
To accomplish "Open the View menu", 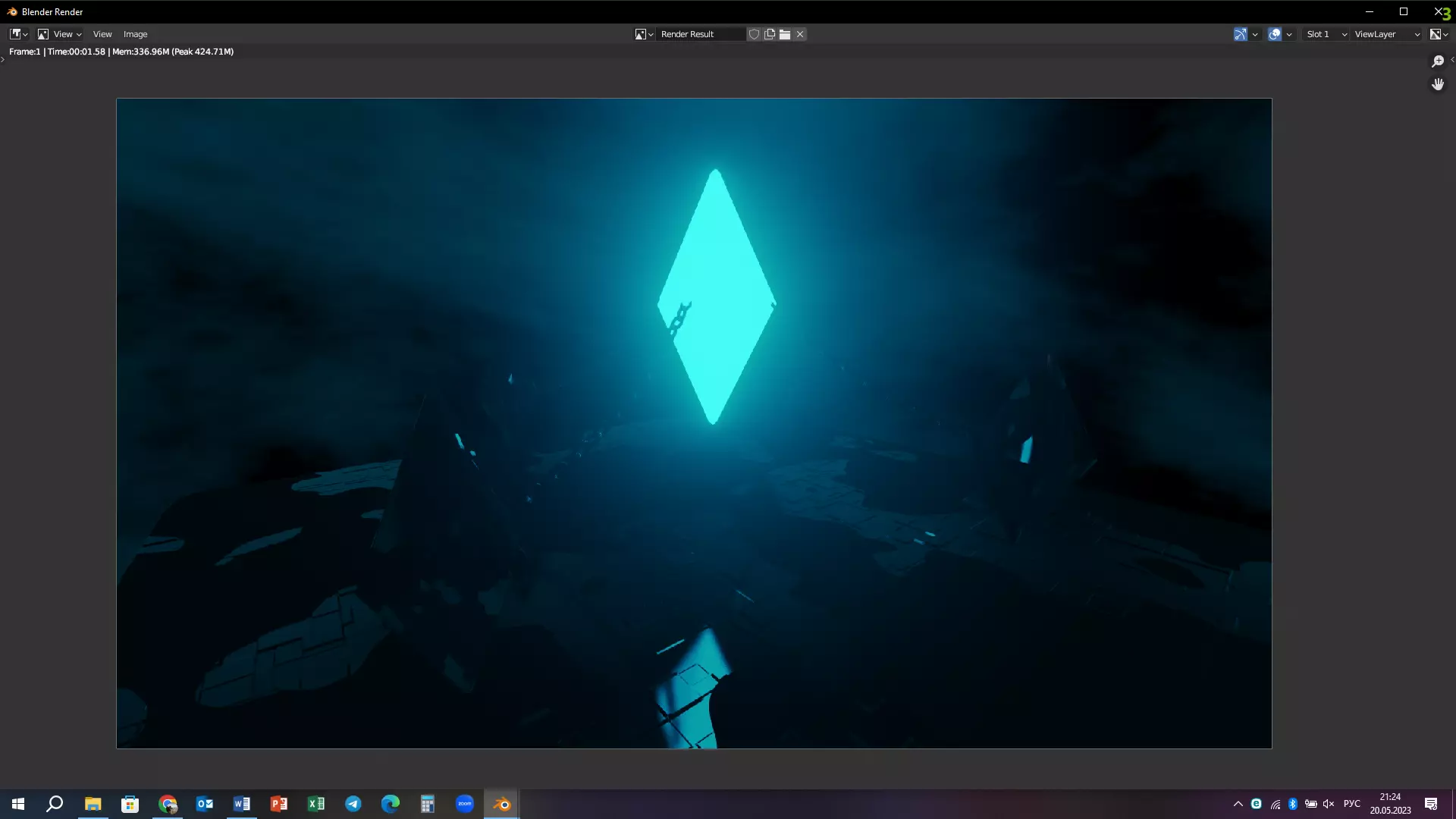I will (102, 34).
